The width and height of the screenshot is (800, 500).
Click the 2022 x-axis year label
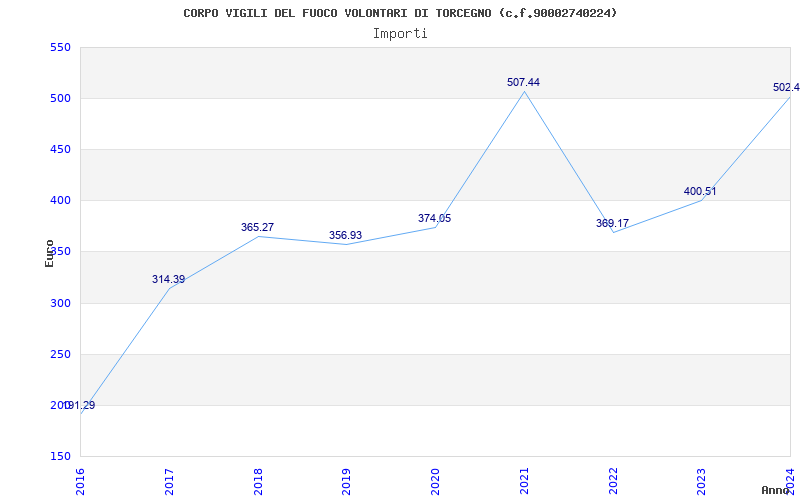pyautogui.click(x=613, y=482)
